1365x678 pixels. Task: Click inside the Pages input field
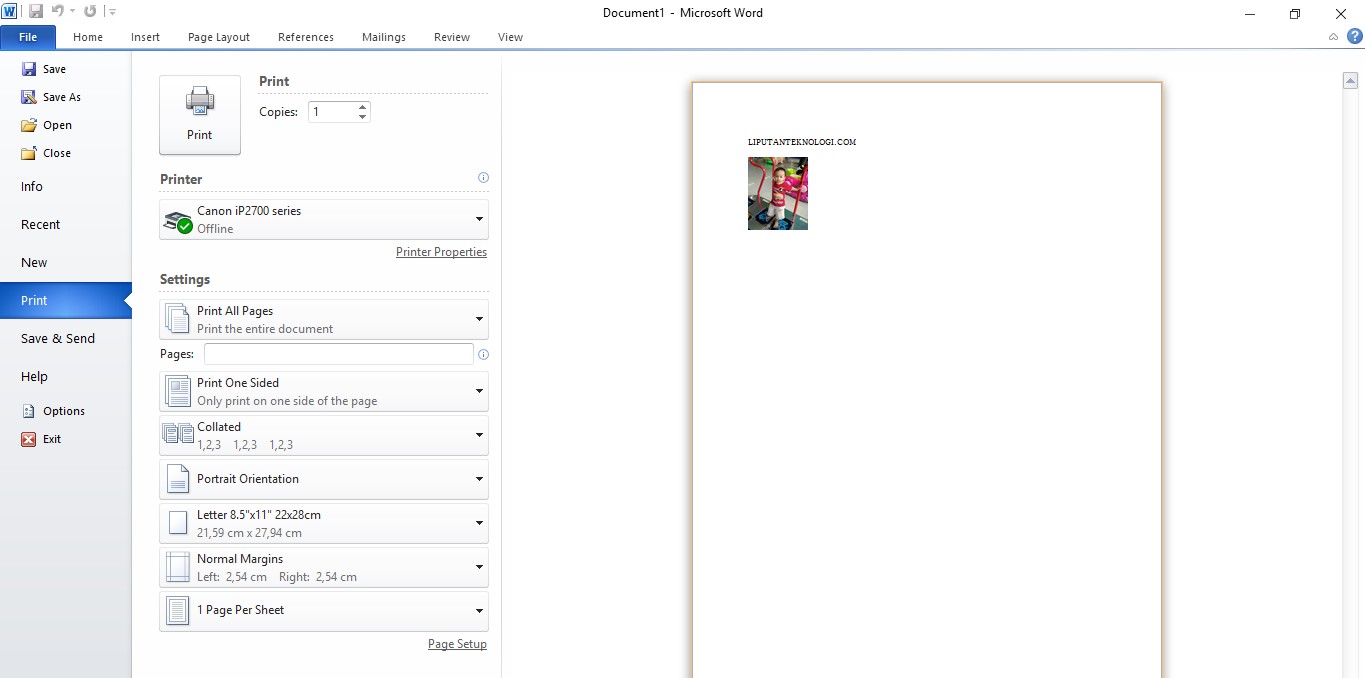point(338,353)
